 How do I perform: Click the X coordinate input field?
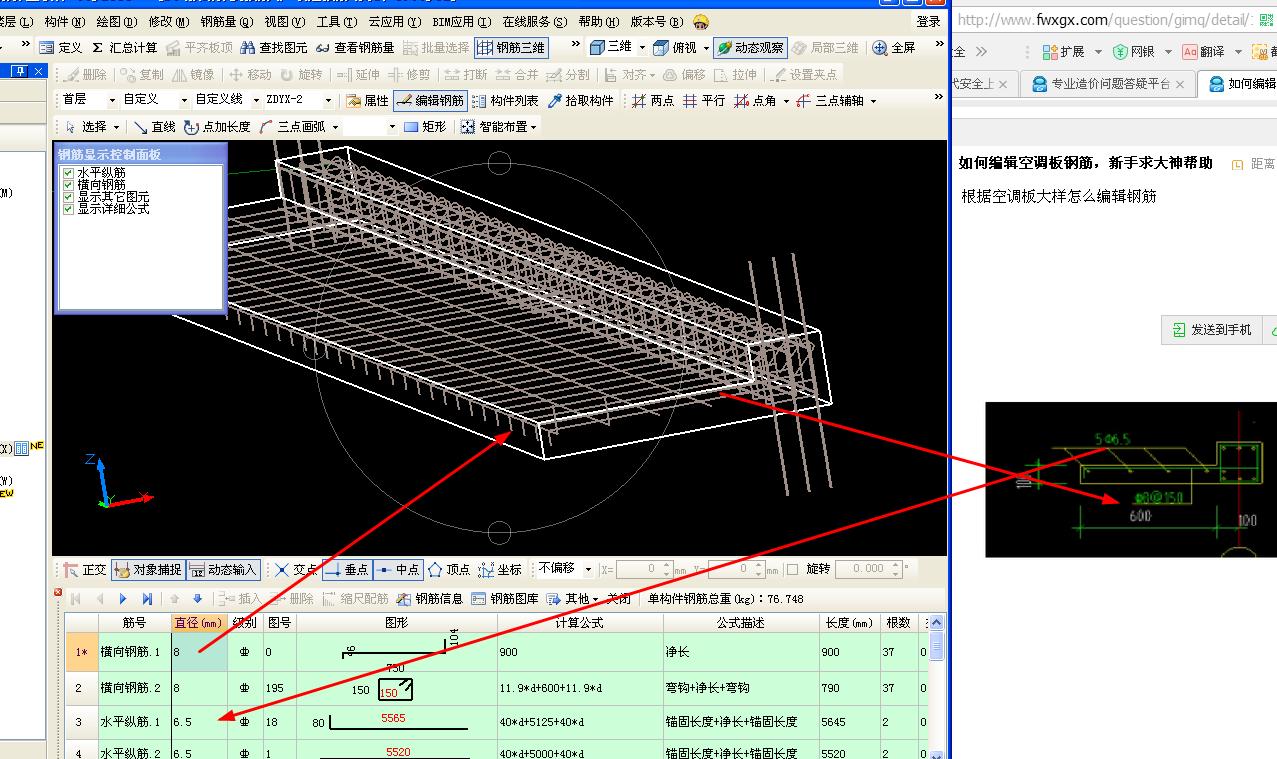click(643, 569)
